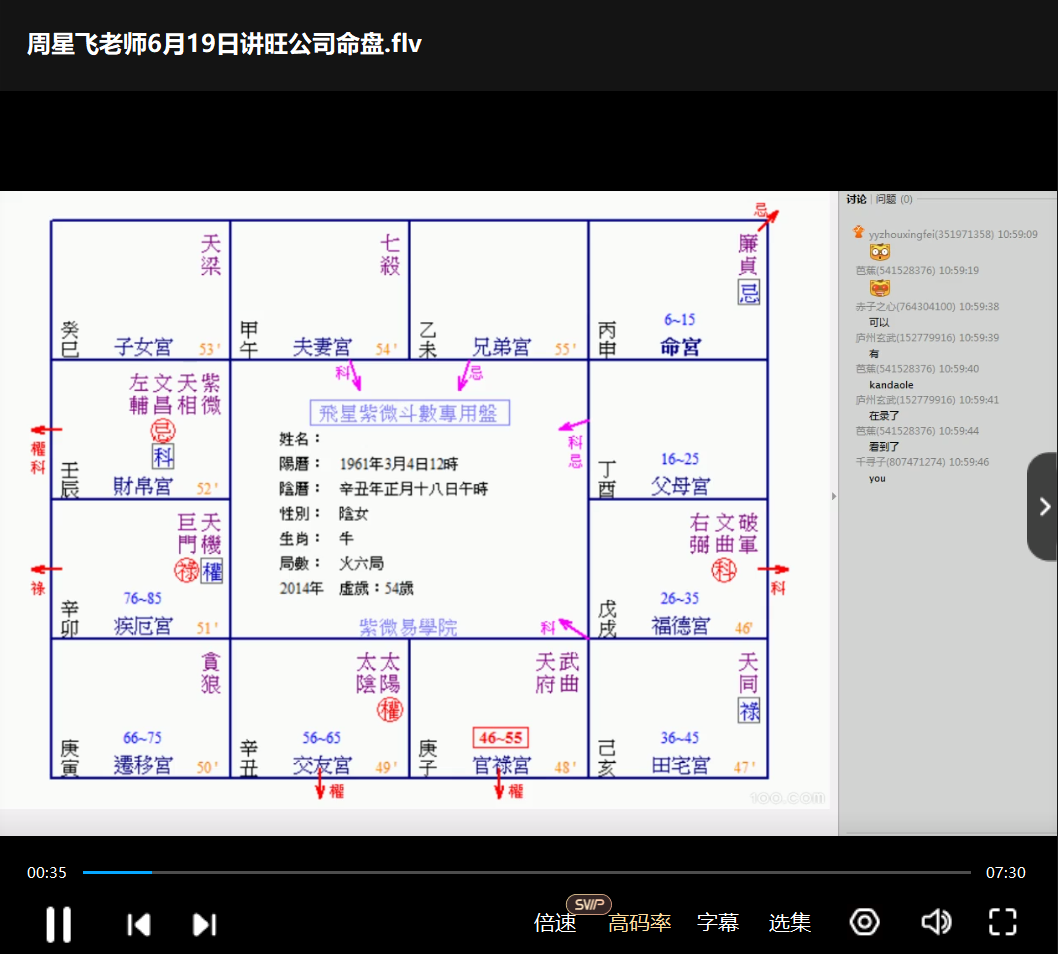Expand the side panel with right chevron
The width and height of the screenshot is (1058, 954).
coord(1044,507)
